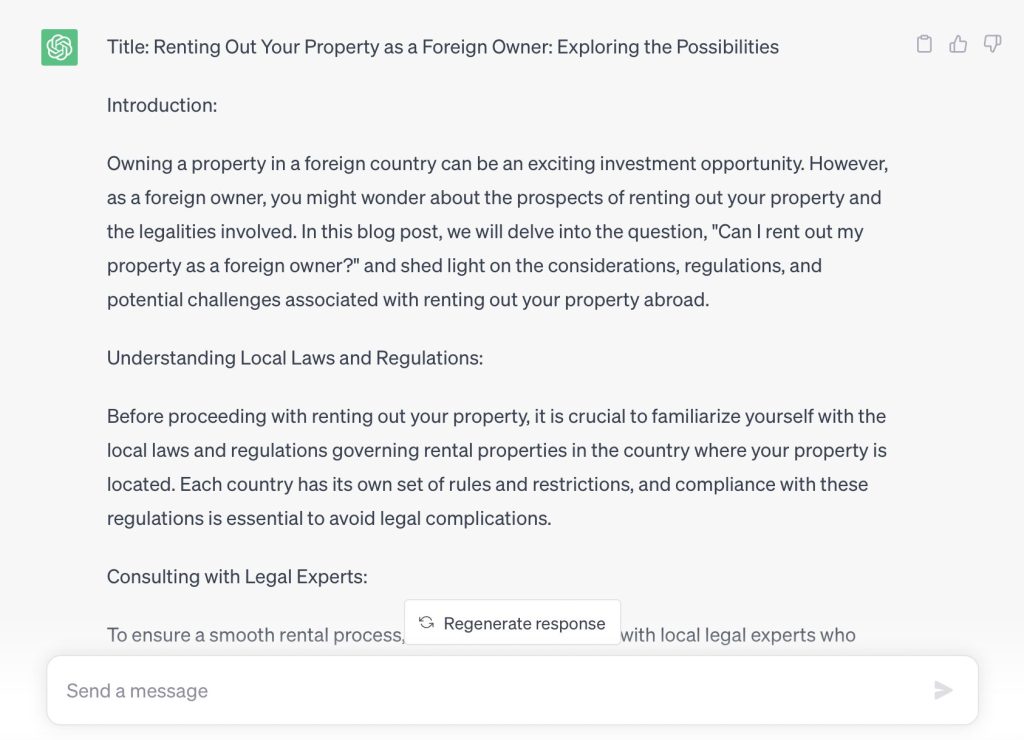The image size is (1024, 740).
Task: Click the Regenerate response button
Action: (512, 622)
